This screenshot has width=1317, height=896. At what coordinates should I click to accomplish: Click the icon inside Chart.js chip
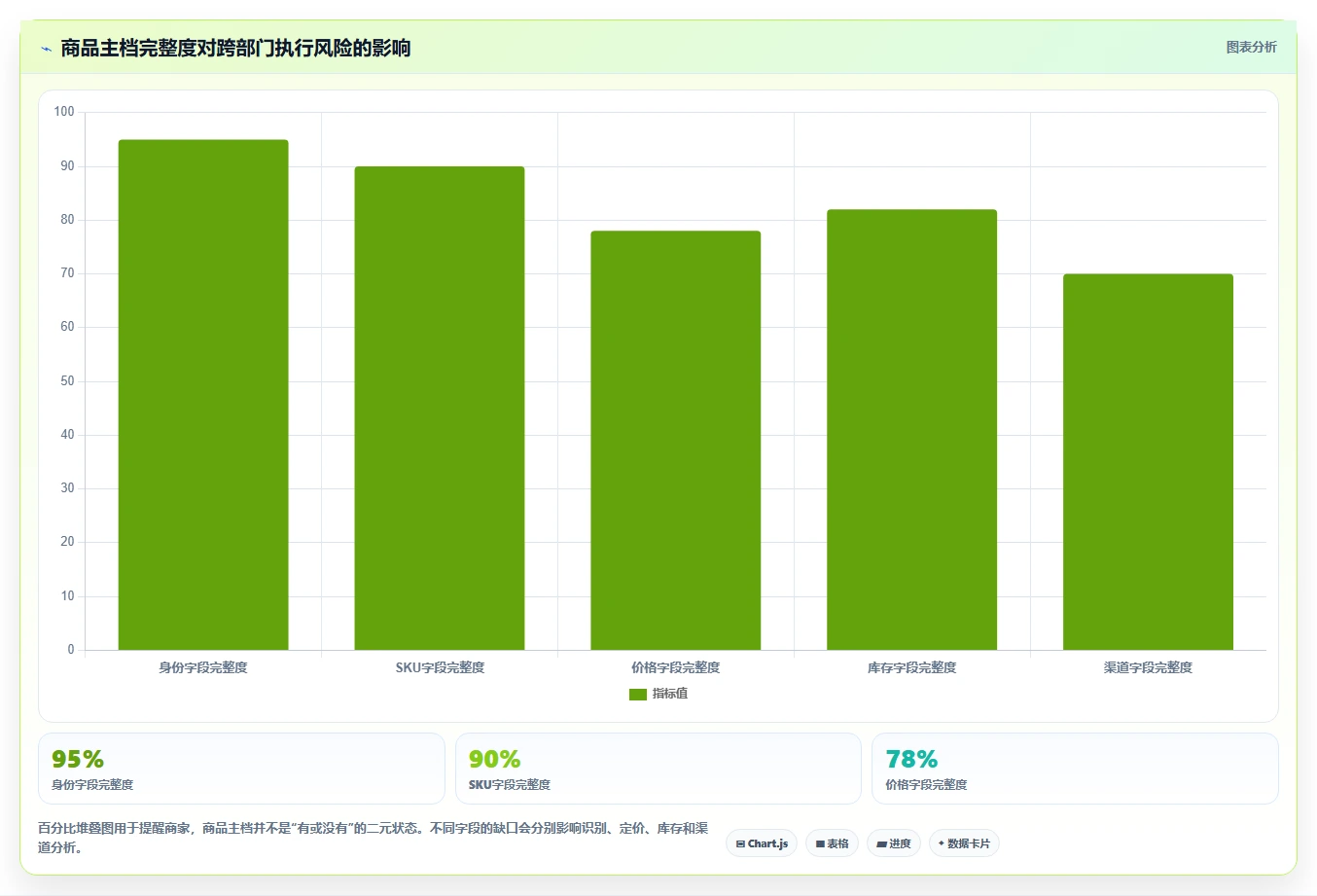740,844
